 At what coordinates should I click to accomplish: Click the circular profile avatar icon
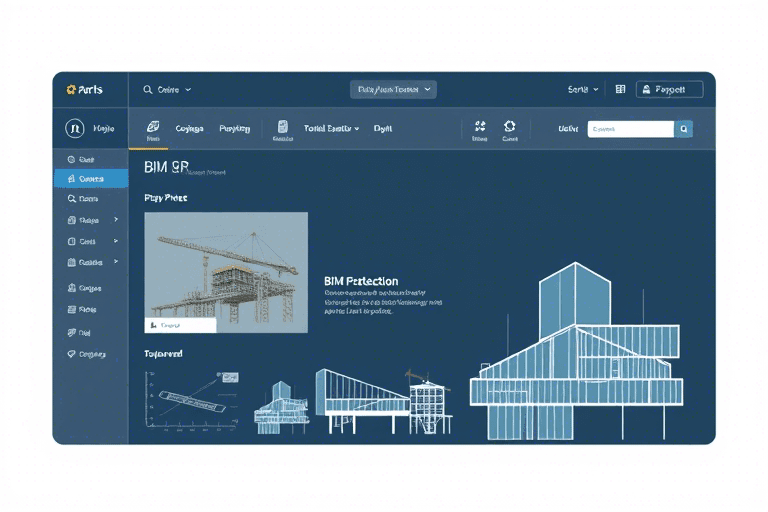(73, 128)
